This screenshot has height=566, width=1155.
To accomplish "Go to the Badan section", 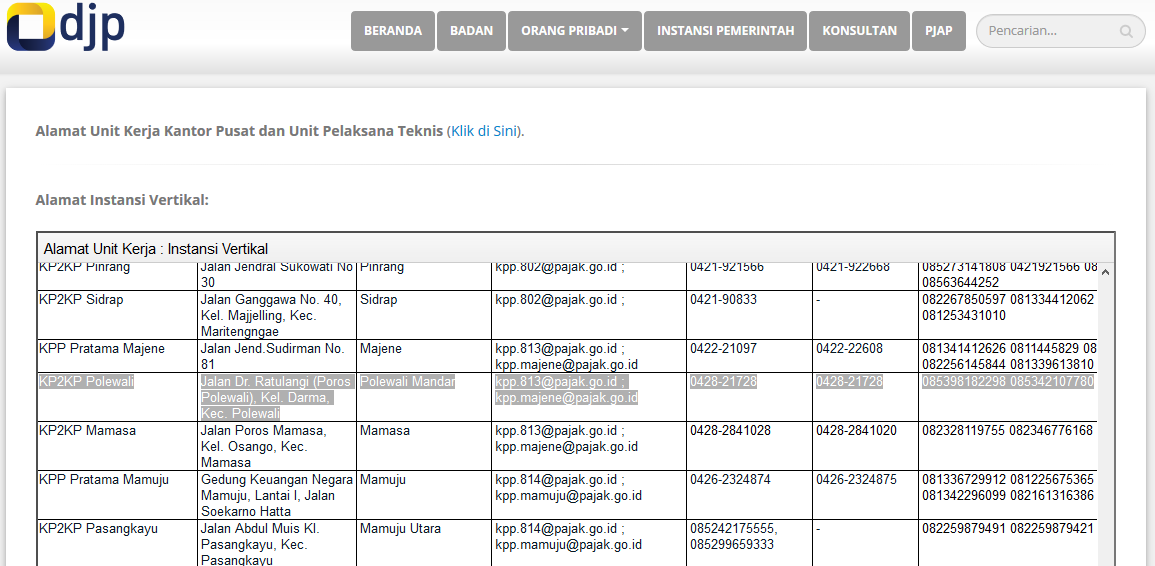I will click(471, 31).
